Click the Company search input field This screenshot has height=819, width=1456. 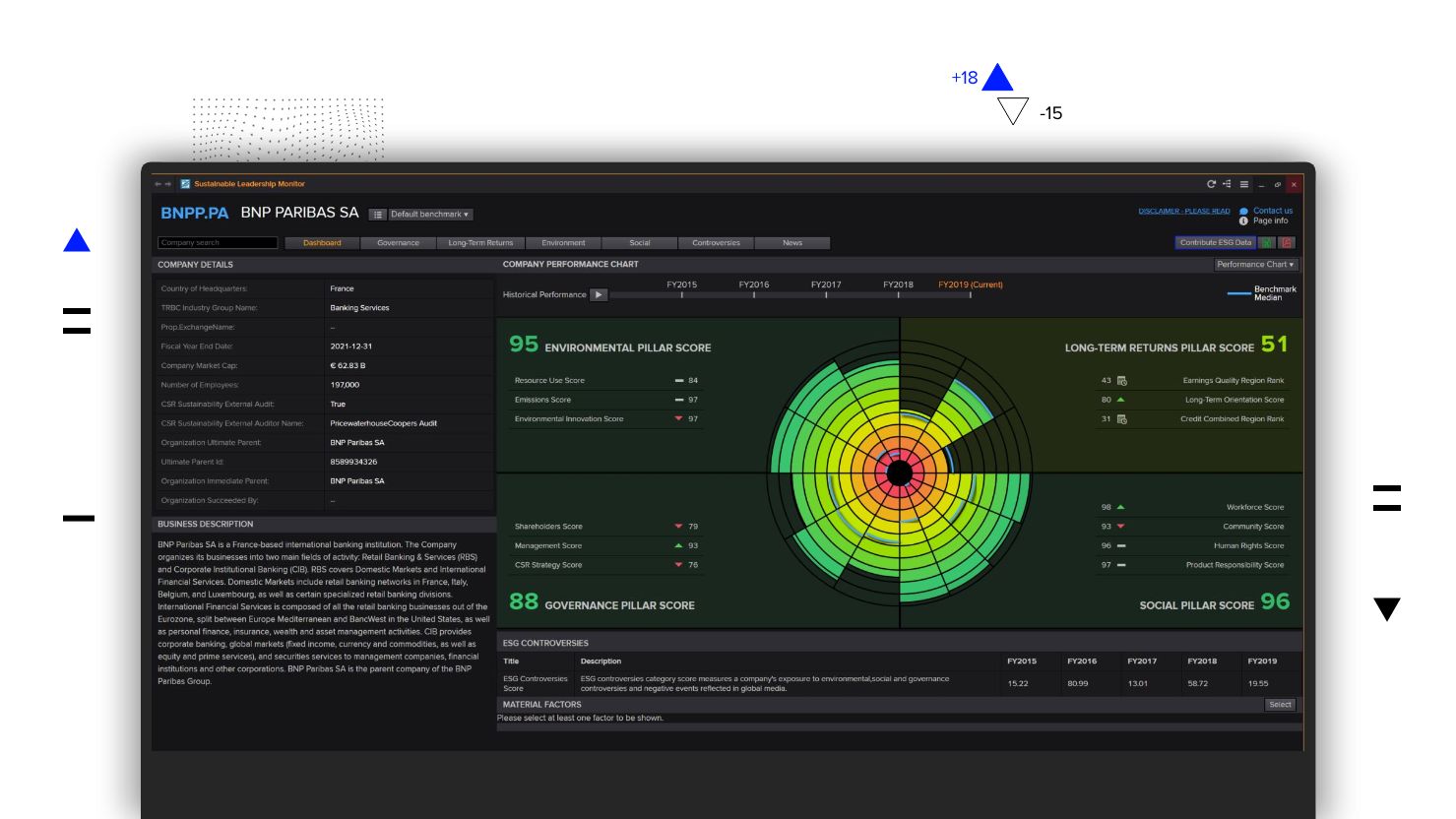(218, 243)
